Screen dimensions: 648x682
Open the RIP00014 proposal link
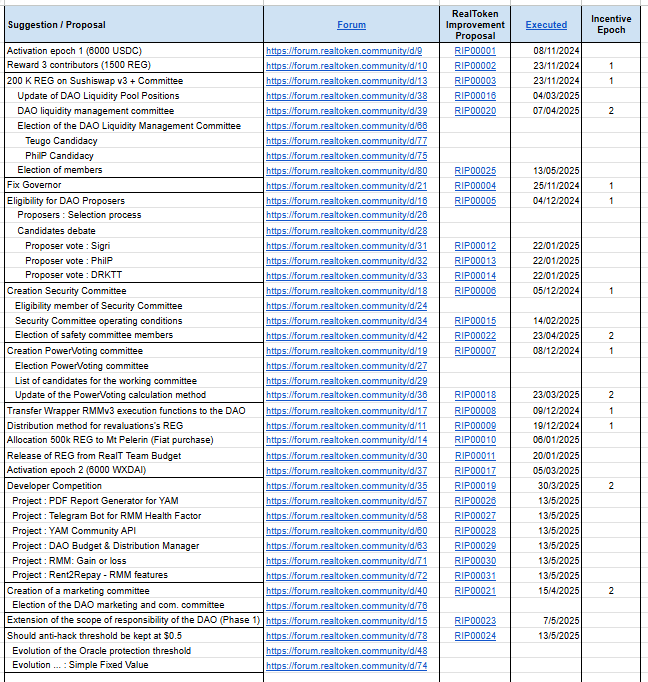click(x=475, y=276)
